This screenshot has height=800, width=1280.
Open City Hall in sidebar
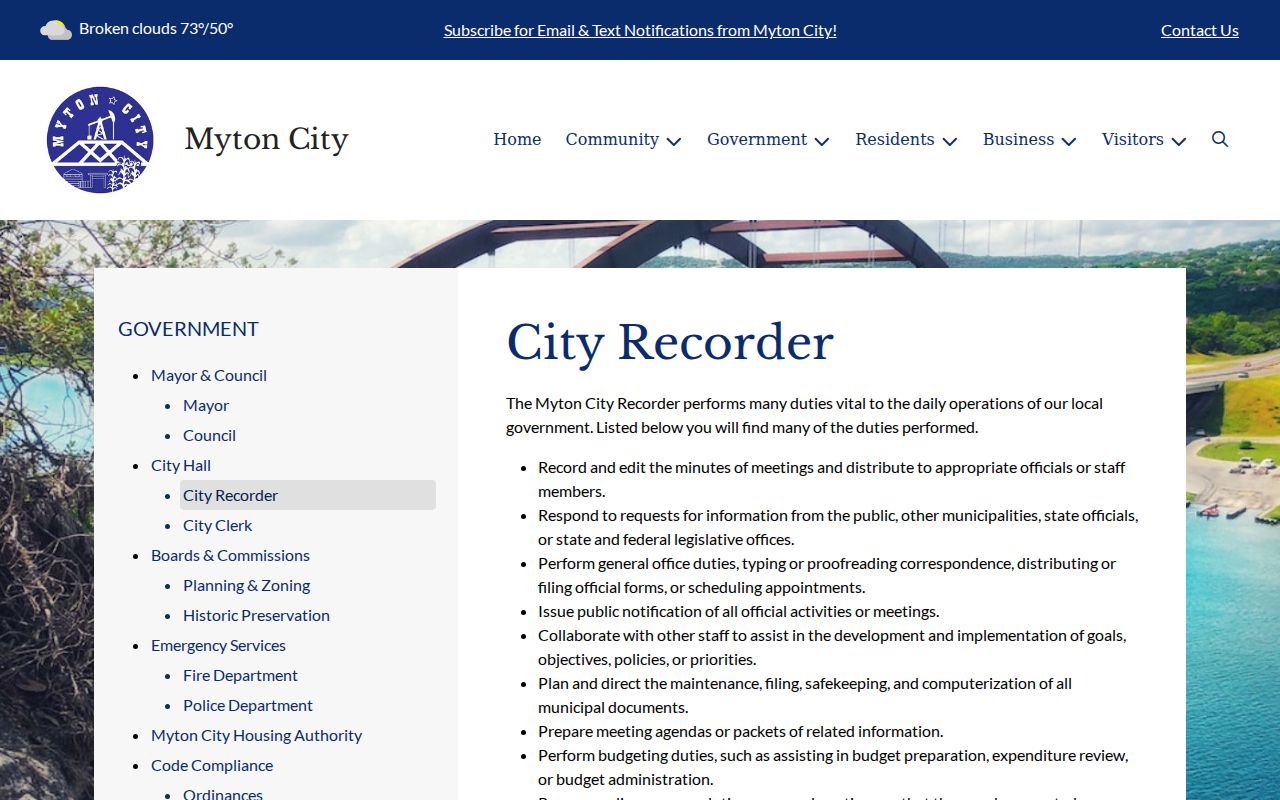[181, 465]
